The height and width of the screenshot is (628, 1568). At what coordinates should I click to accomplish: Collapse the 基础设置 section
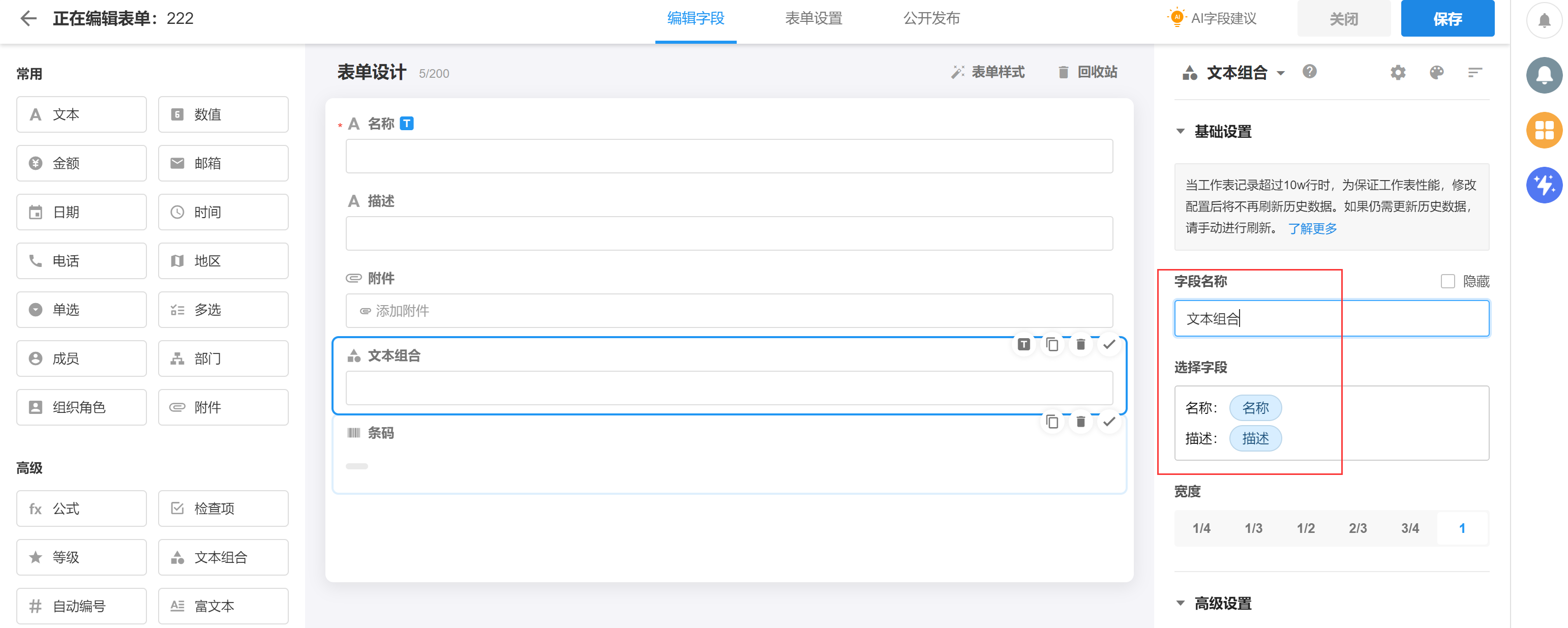1180,131
